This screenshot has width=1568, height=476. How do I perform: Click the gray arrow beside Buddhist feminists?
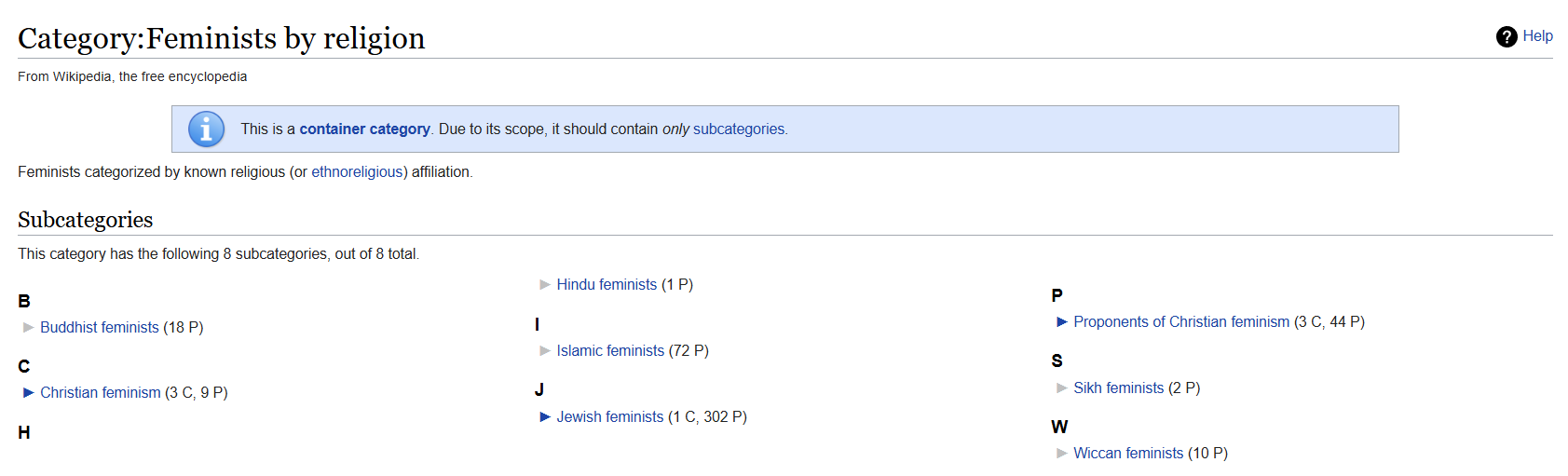click(29, 328)
